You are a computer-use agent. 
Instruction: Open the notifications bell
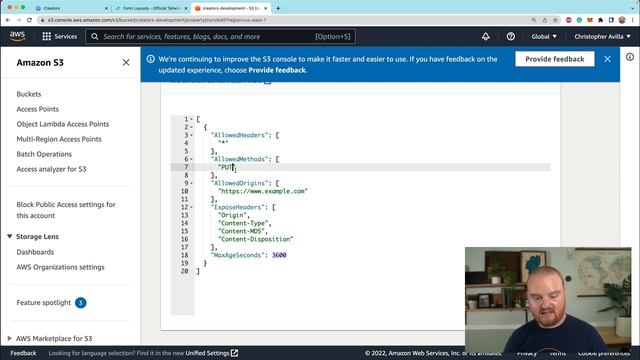[x=486, y=36]
